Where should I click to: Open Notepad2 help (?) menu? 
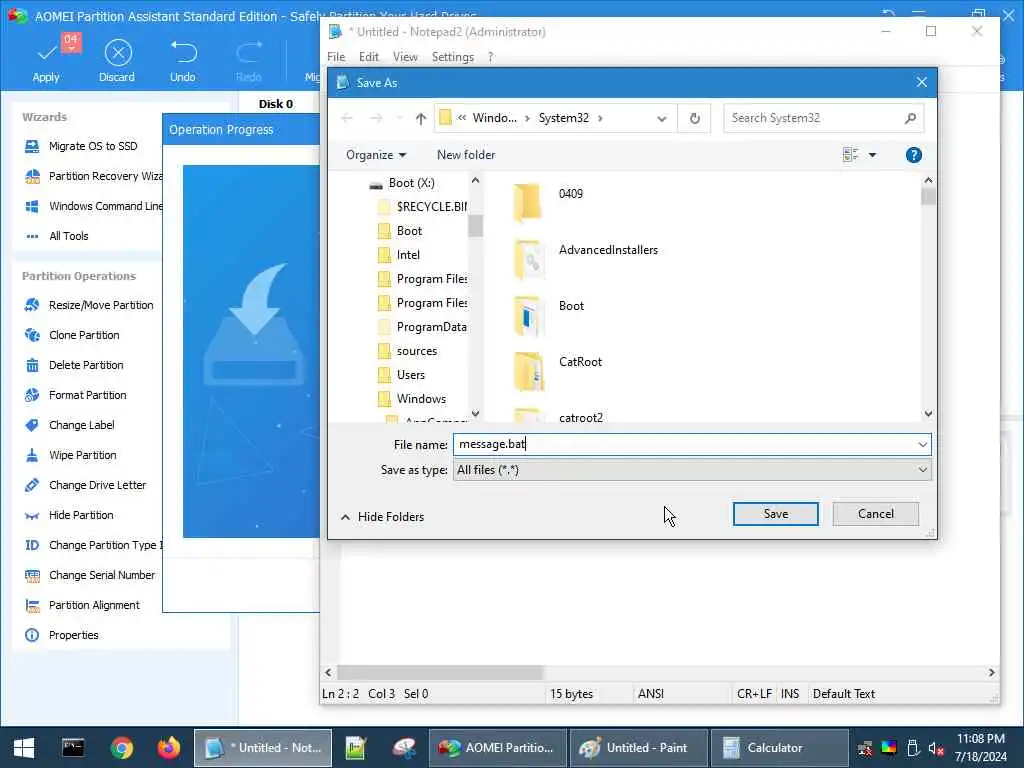490,57
